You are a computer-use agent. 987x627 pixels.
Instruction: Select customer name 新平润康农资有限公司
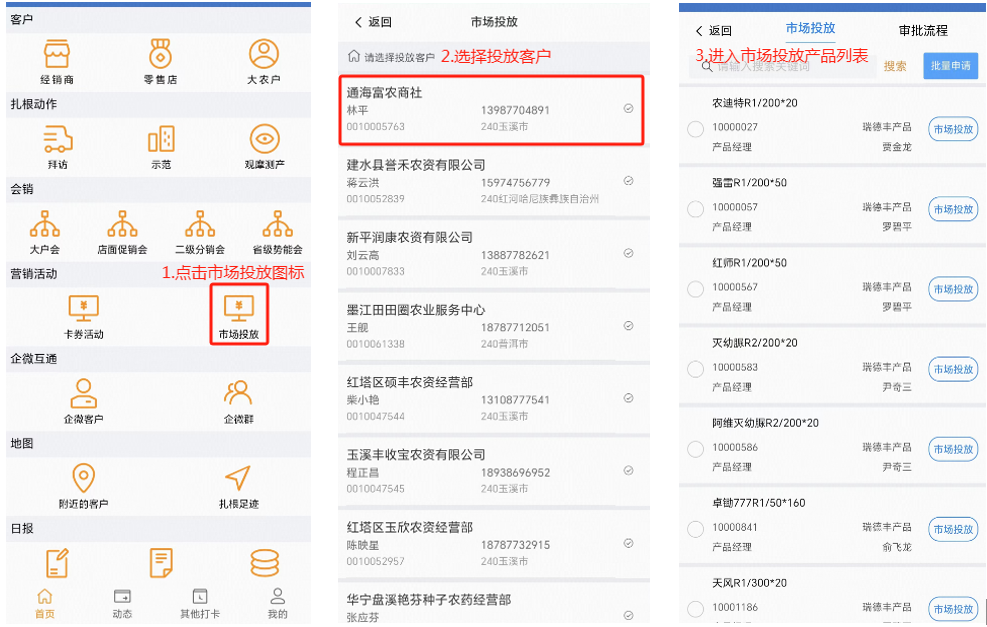click(x=409, y=237)
